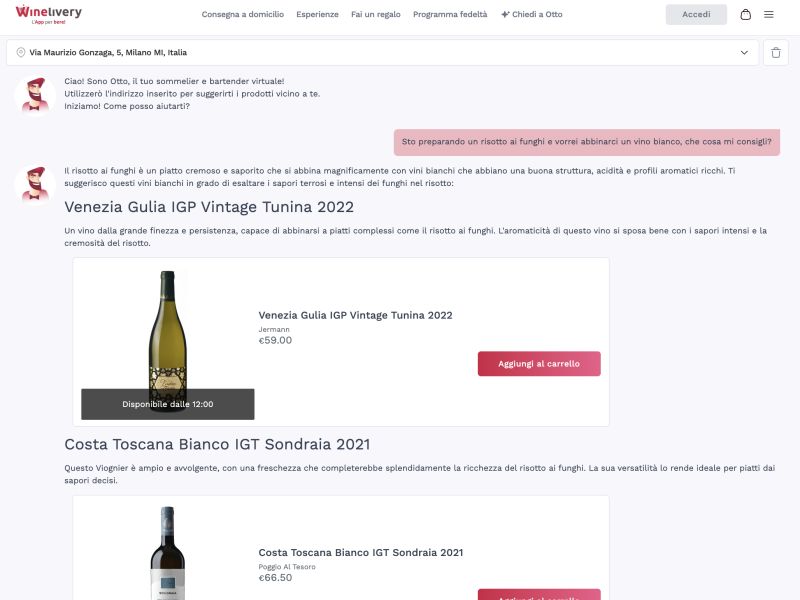Click the Winelivery logo
The width and height of the screenshot is (800, 600).
click(49, 14)
